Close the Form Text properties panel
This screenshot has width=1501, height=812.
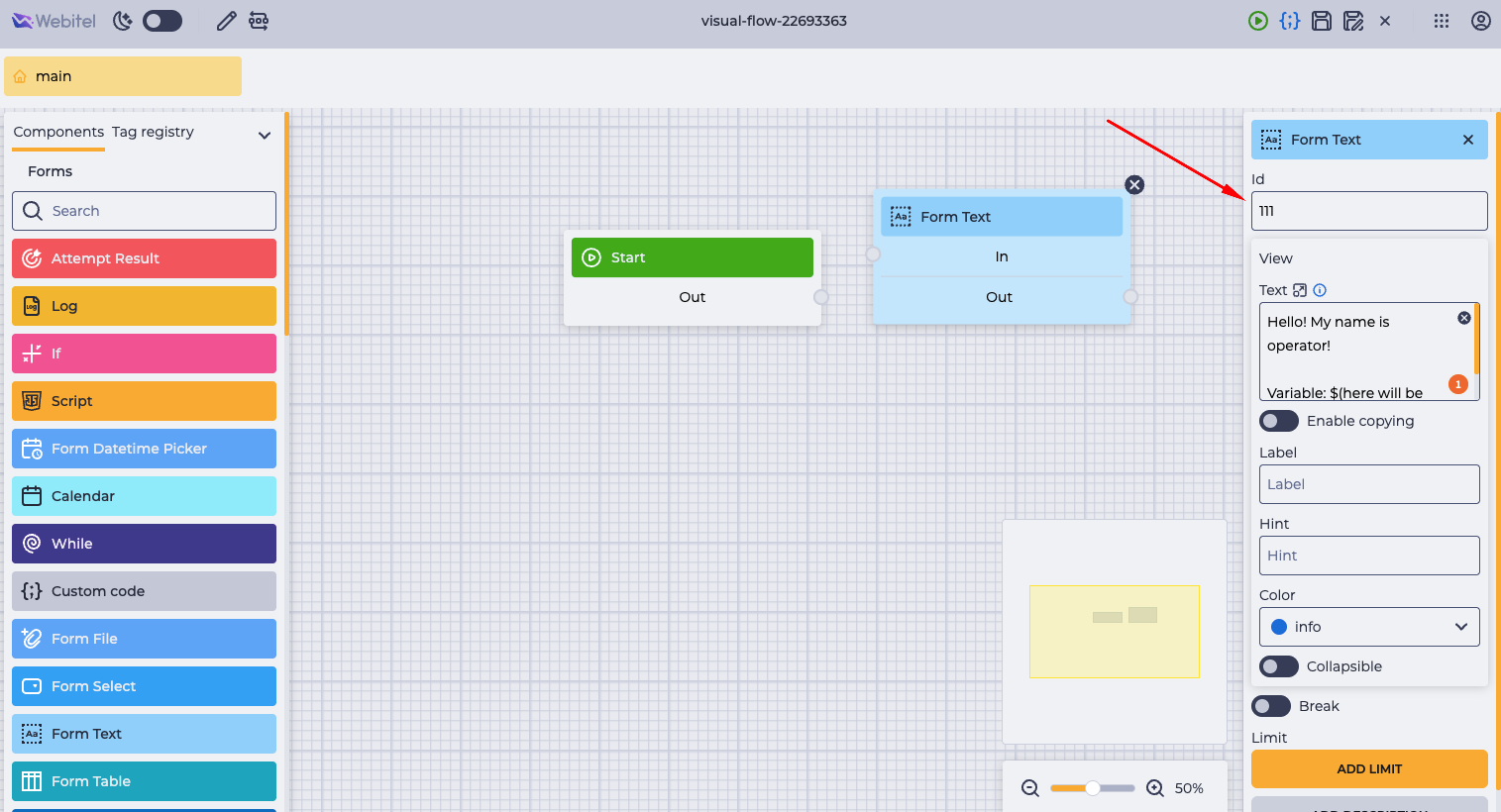1468,140
